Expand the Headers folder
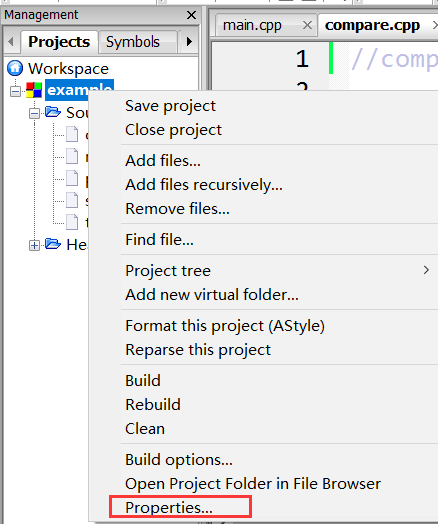This screenshot has width=438, height=524. [x=34, y=245]
